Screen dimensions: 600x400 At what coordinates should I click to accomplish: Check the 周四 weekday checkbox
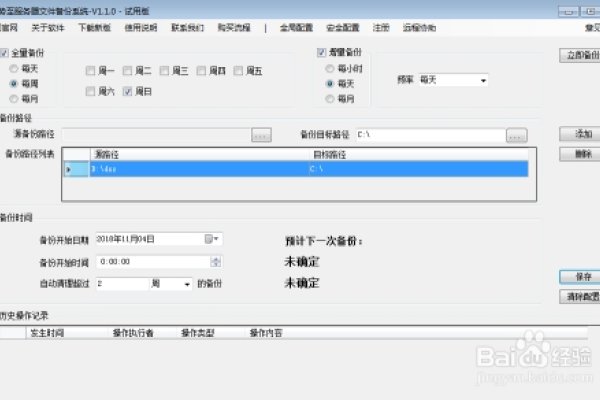pyautogui.click(x=201, y=71)
